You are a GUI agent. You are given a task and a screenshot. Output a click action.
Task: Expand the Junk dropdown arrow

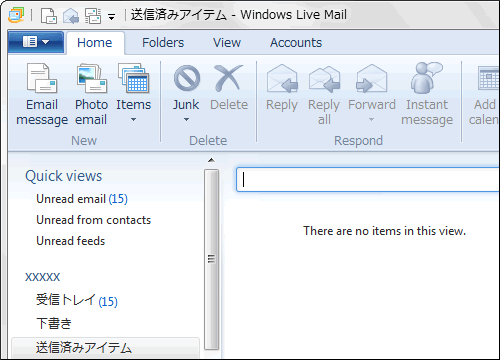[186, 119]
